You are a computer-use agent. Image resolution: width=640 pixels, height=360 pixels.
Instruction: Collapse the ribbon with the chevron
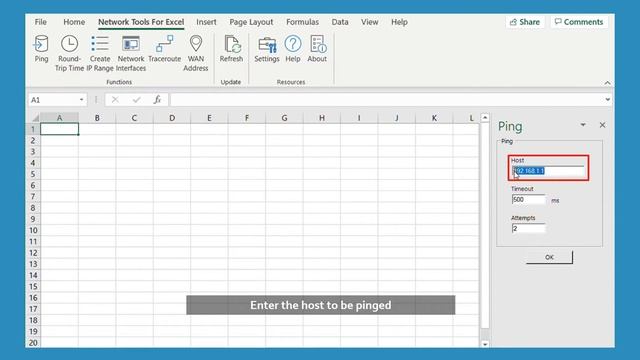607,82
